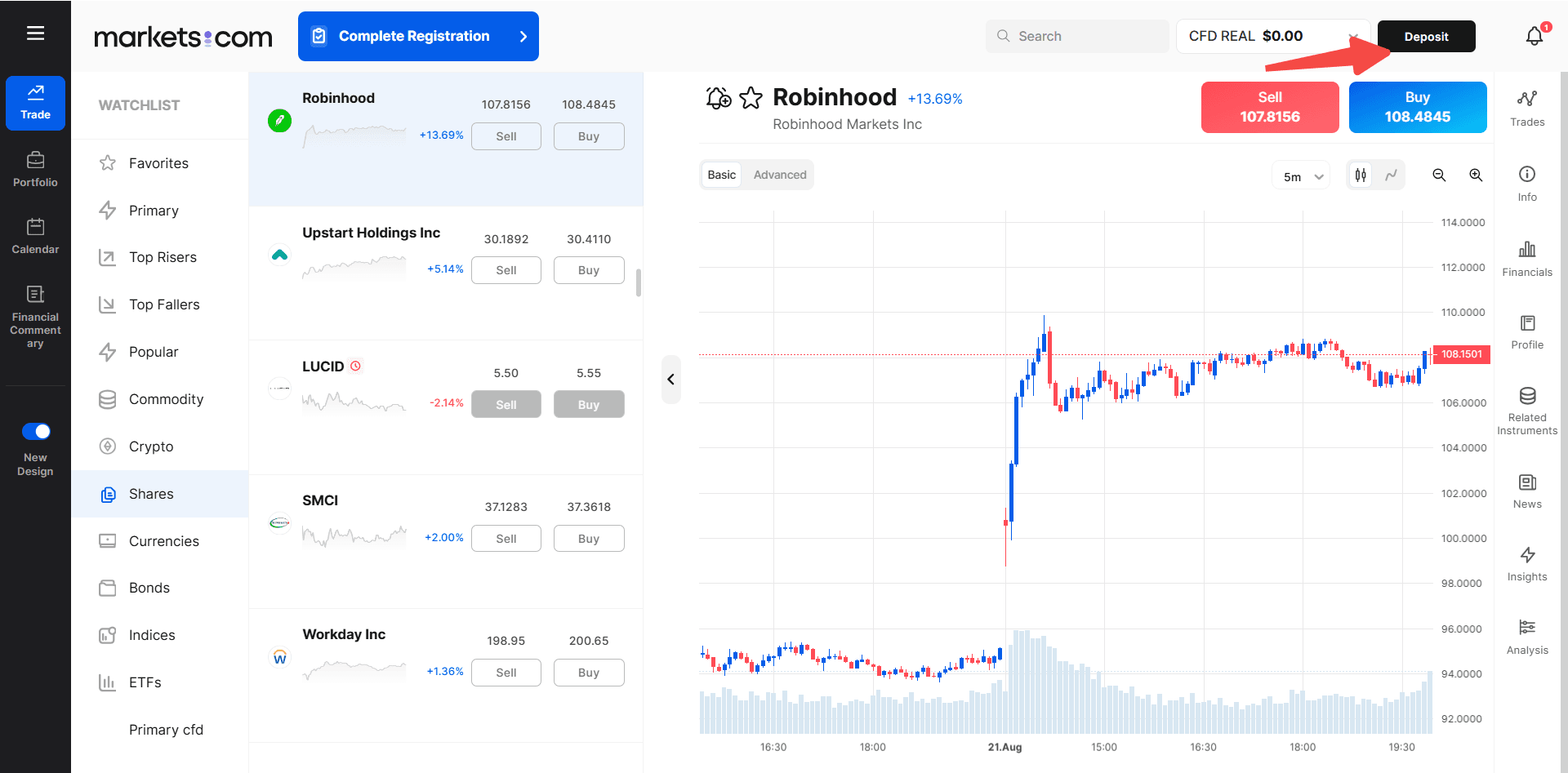
Task: Select the Advanced chart tab
Action: click(780, 175)
